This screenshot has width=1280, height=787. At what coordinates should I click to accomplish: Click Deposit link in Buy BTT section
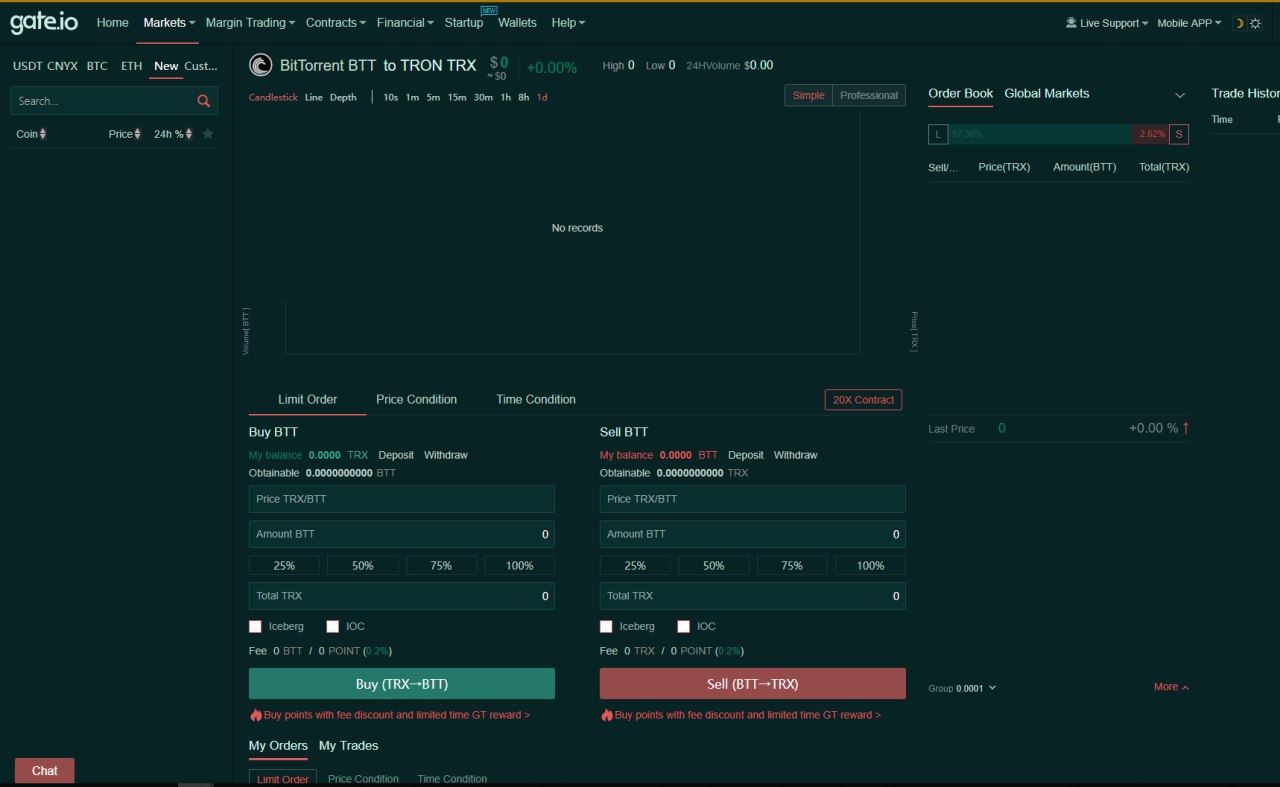click(x=396, y=455)
